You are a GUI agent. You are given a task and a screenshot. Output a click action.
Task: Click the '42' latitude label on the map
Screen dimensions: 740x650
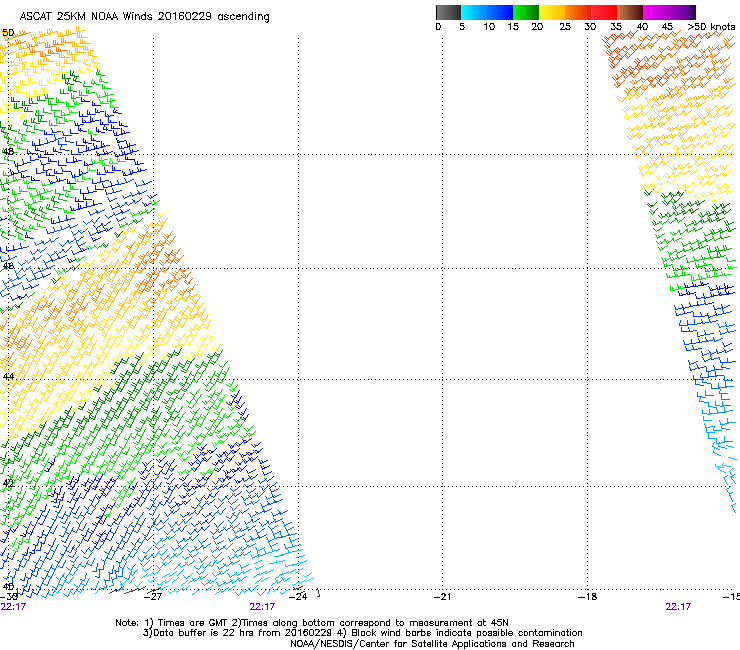(x=8, y=483)
